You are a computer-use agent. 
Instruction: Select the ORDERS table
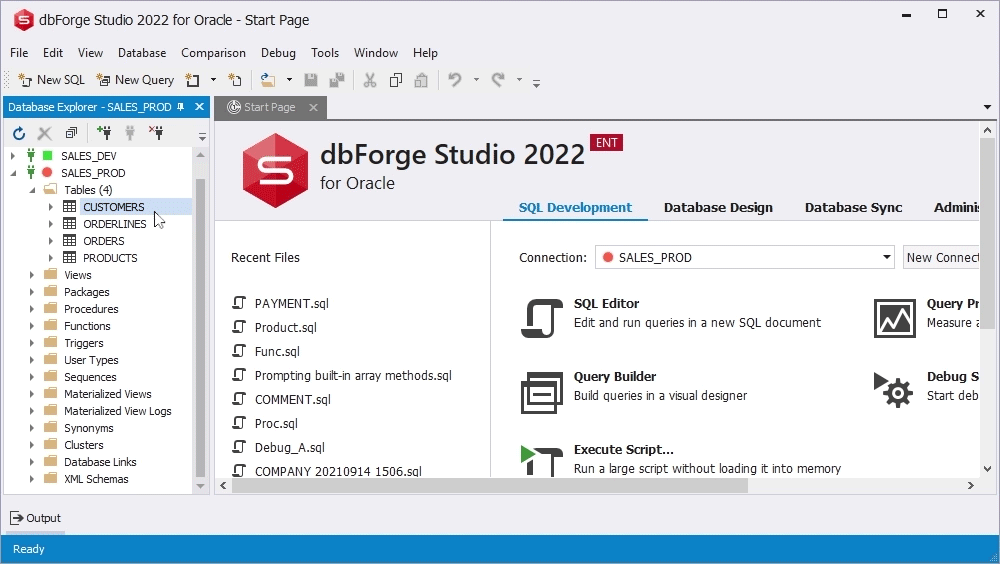coord(103,241)
